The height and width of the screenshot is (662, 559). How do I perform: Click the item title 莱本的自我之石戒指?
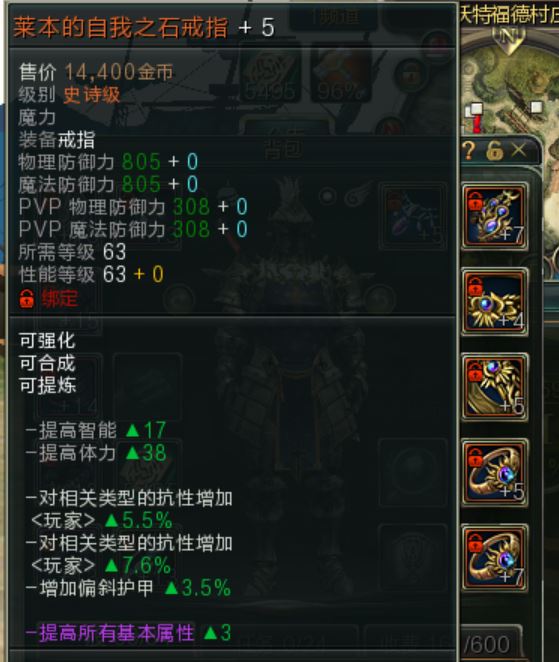121,27
